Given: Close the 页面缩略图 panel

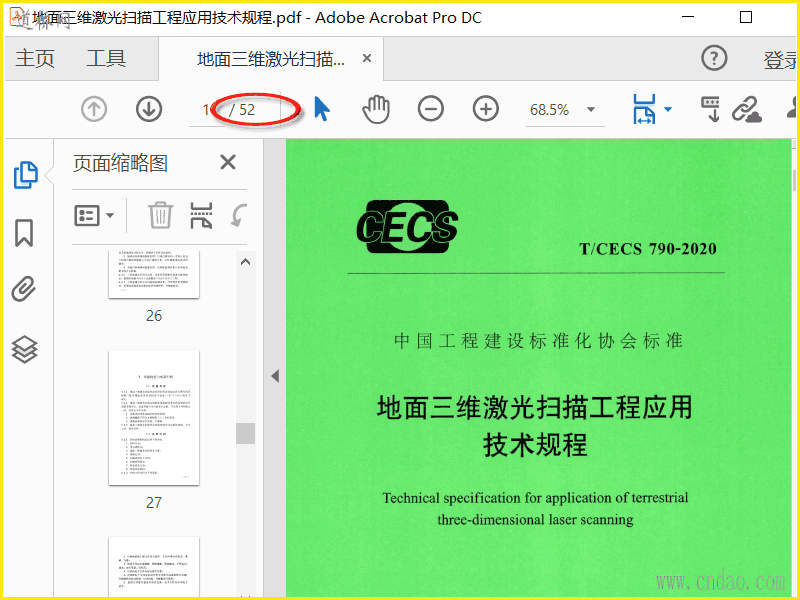Looking at the screenshot, I should click(228, 162).
